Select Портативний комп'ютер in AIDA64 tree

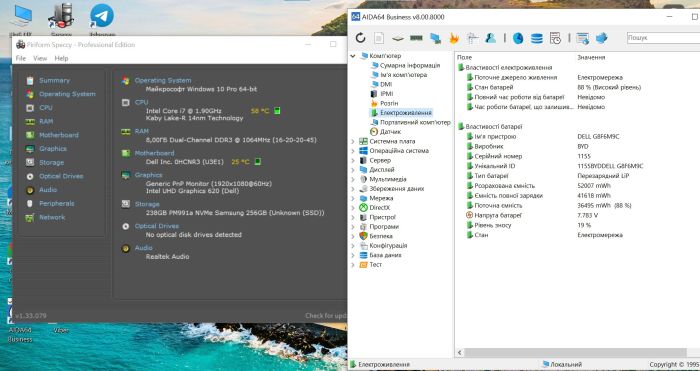tap(415, 122)
